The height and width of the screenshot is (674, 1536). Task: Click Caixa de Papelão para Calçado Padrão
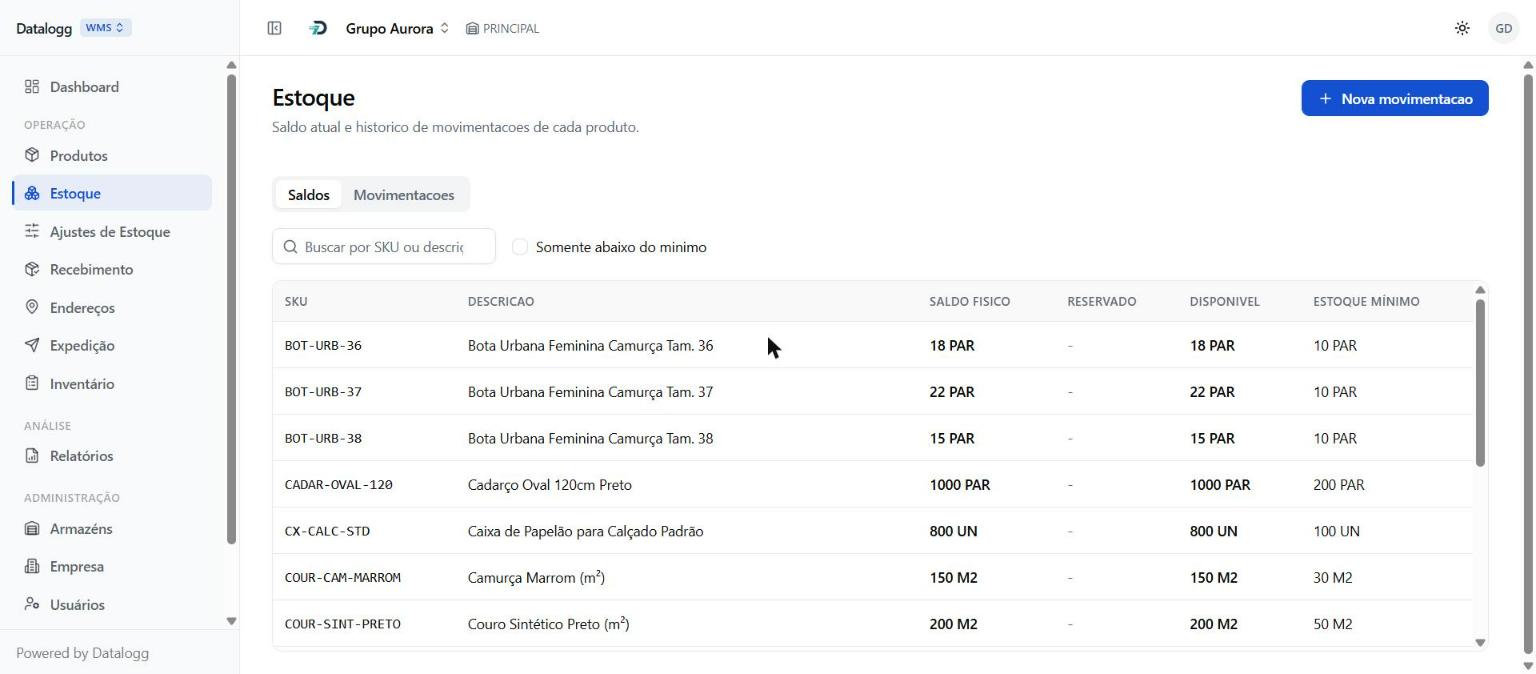tap(586, 532)
